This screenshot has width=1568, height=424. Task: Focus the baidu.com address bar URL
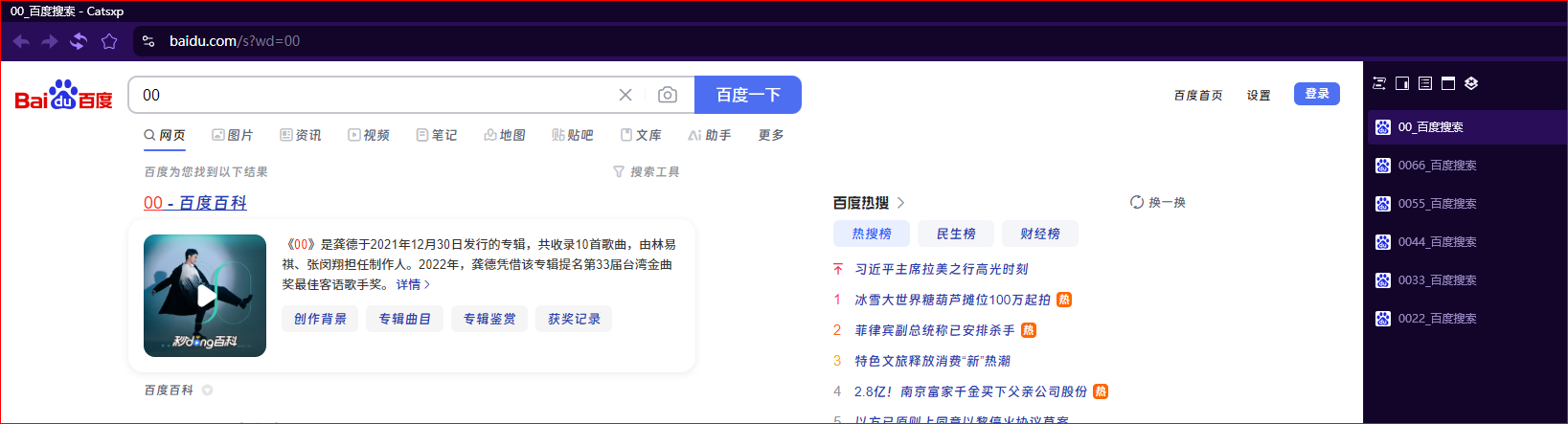(x=235, y=41)
